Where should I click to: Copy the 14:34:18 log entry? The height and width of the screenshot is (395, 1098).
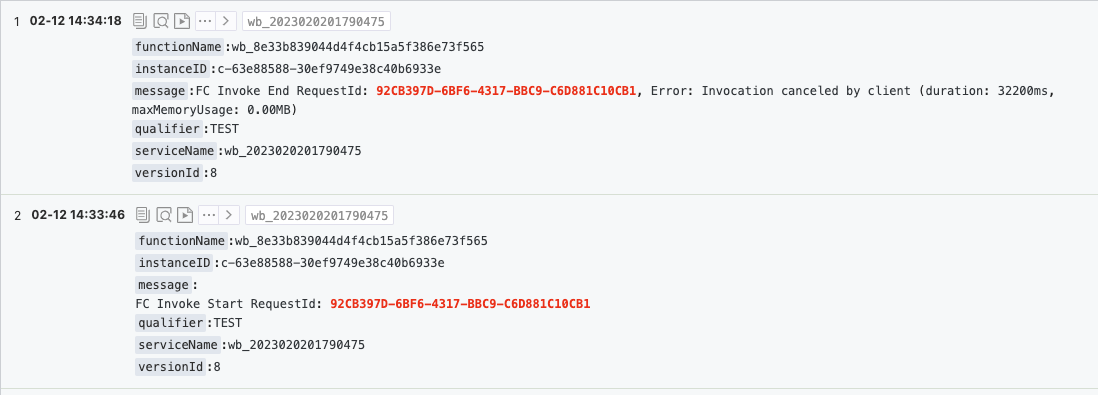(x=140, y=21)
